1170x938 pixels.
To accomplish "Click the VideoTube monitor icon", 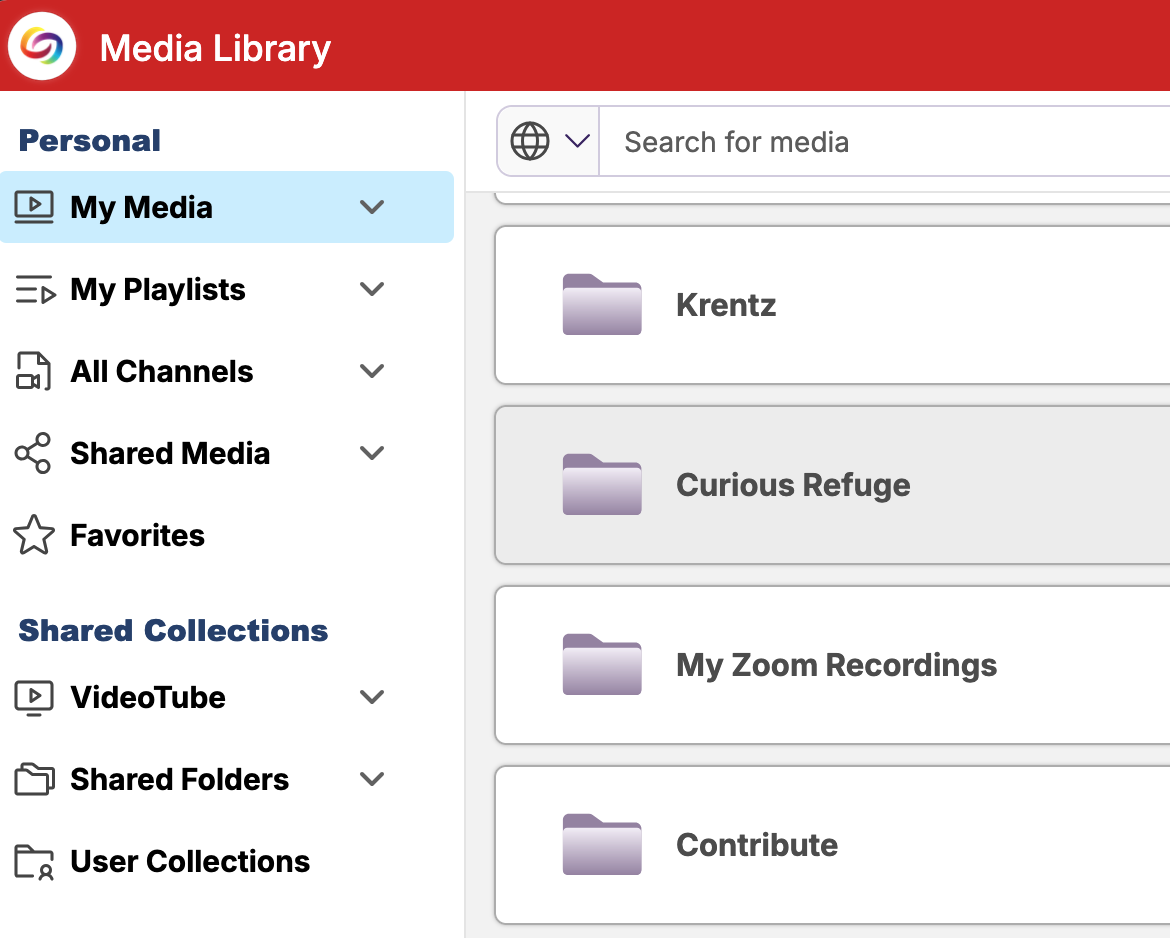I will pyautogui.click(x=34, y=698).
